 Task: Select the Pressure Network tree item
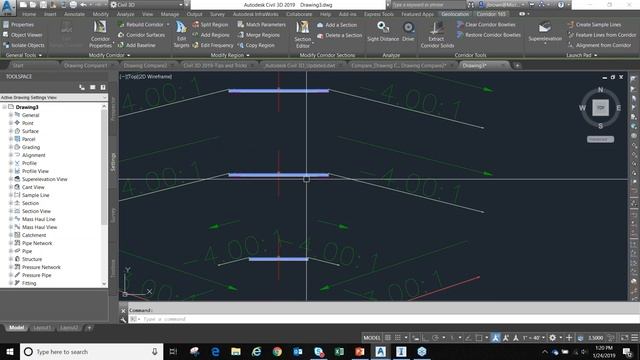(x=41, y=267)
